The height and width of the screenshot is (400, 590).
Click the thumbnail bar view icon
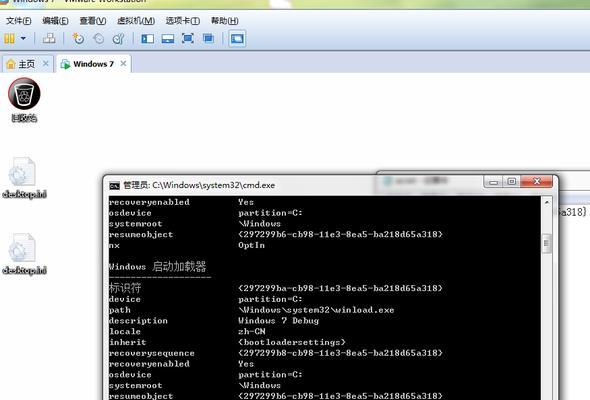pyautogui.click(x=168, y=38)
